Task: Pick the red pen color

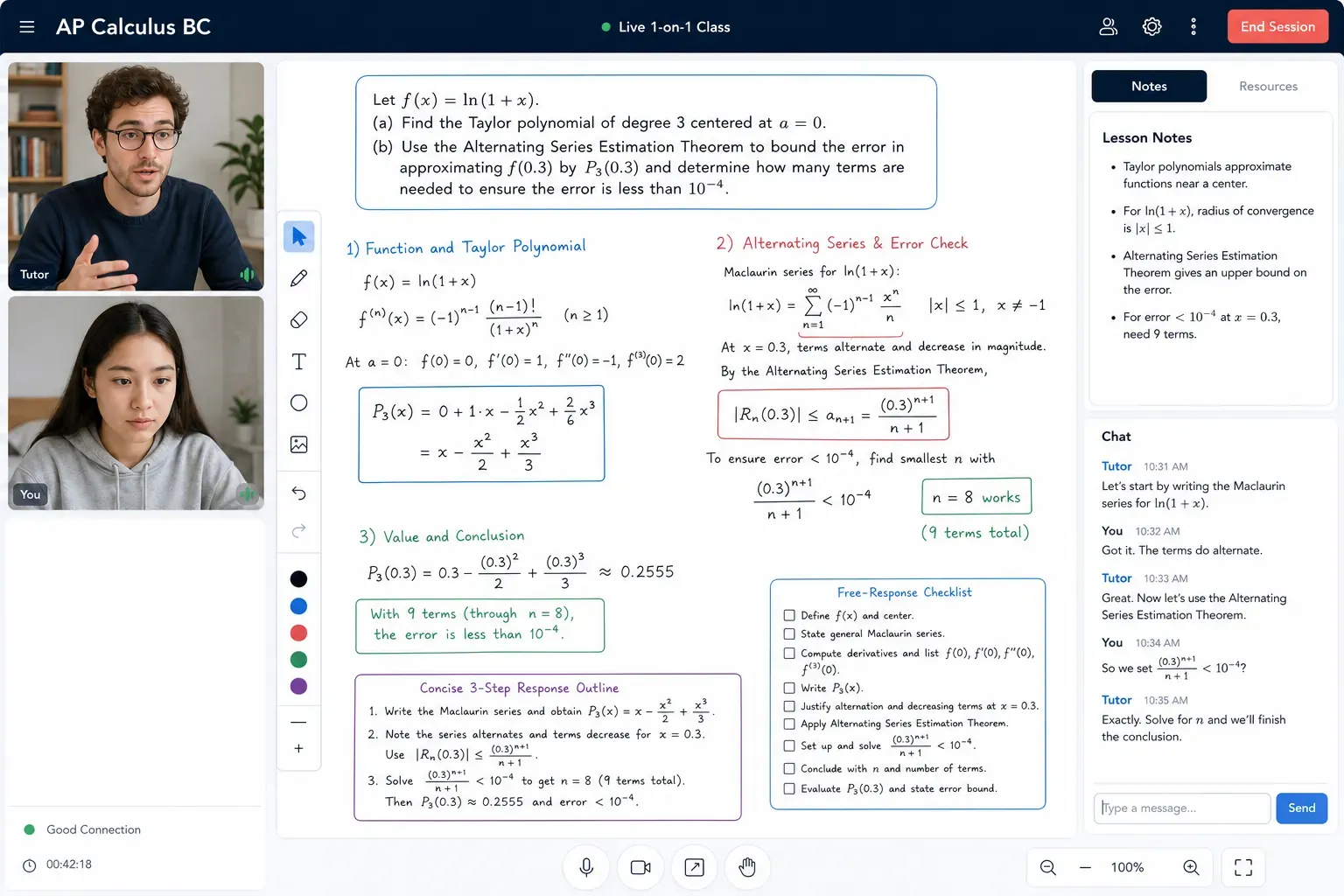Action: (299, 633)
